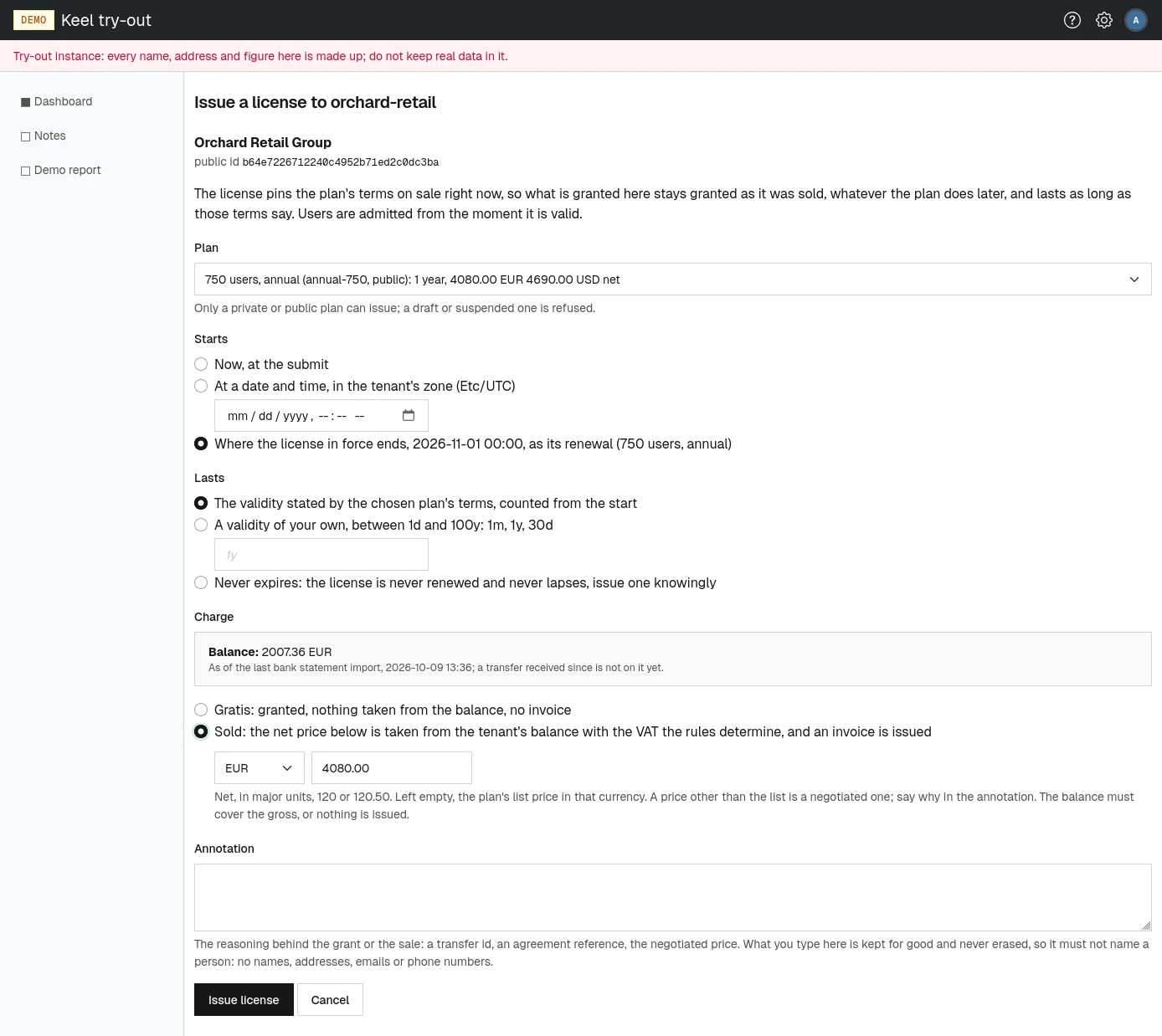This screenshot has height=1036, width=1162.
Task: Select 'A validity of your own' option
Action: tap(201, 525)
